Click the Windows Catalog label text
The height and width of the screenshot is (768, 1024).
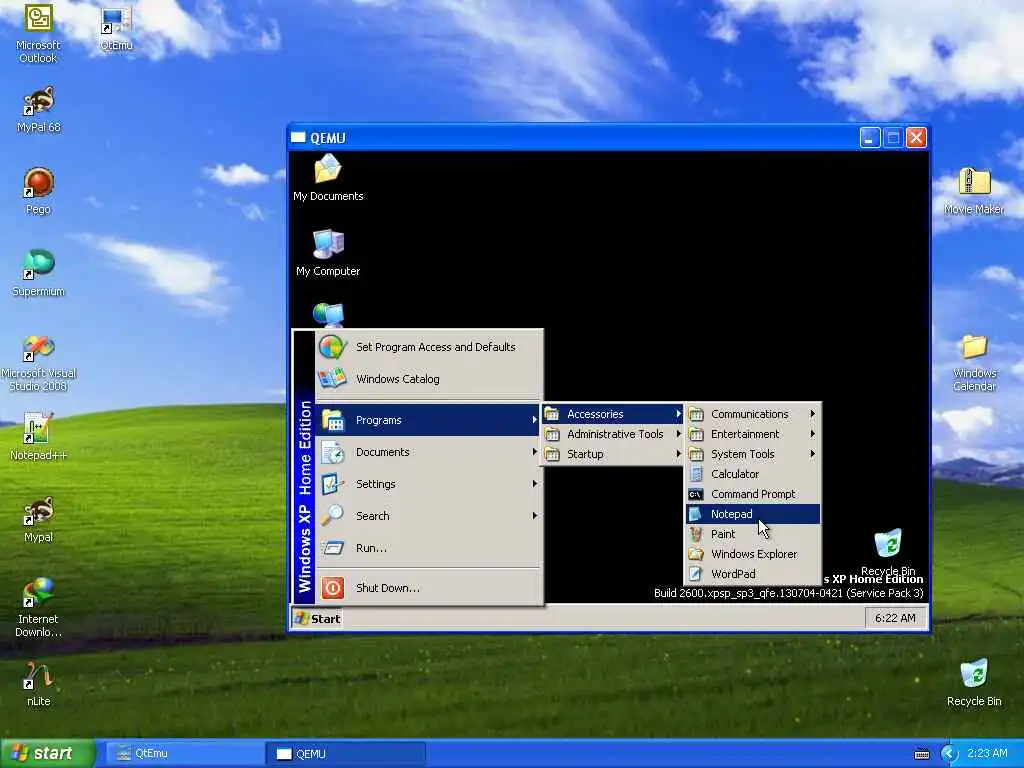pyautogui.click(x=398, y=379)
